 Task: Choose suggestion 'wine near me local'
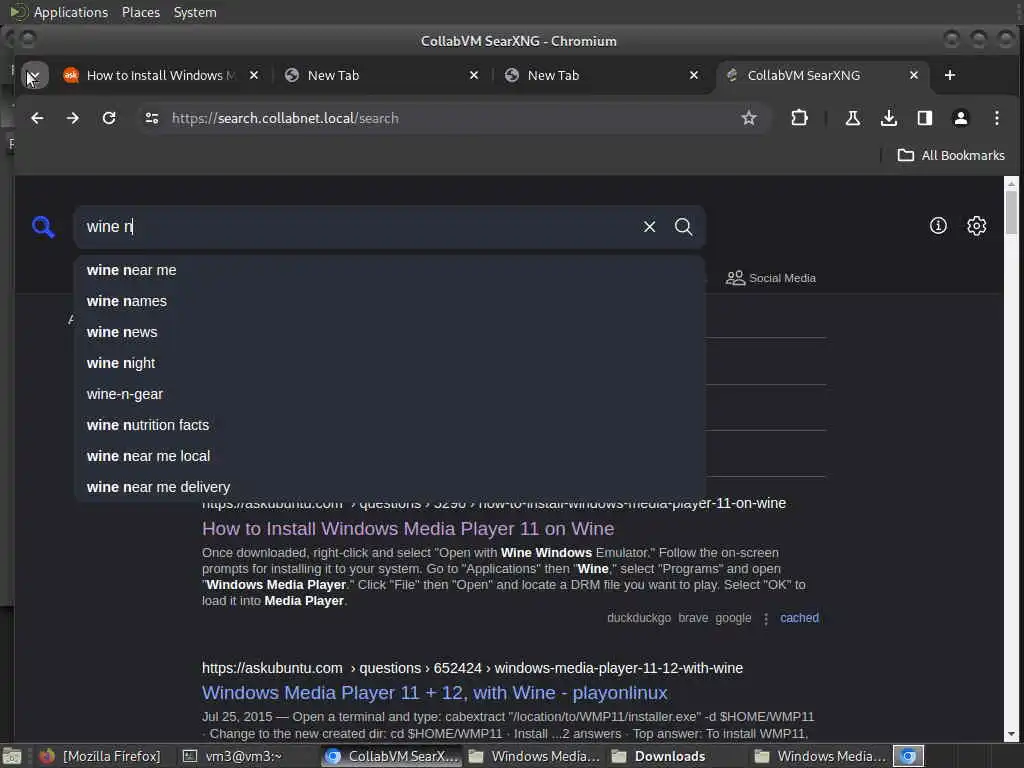pyautogui.click(x=389, y=456)
